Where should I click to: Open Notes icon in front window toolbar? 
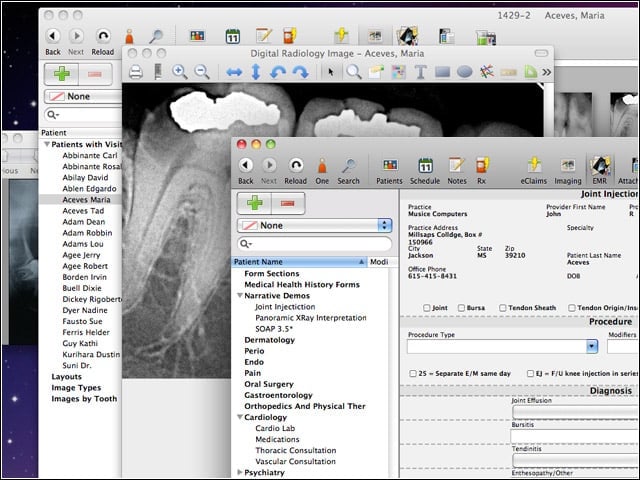coord(456,165)
